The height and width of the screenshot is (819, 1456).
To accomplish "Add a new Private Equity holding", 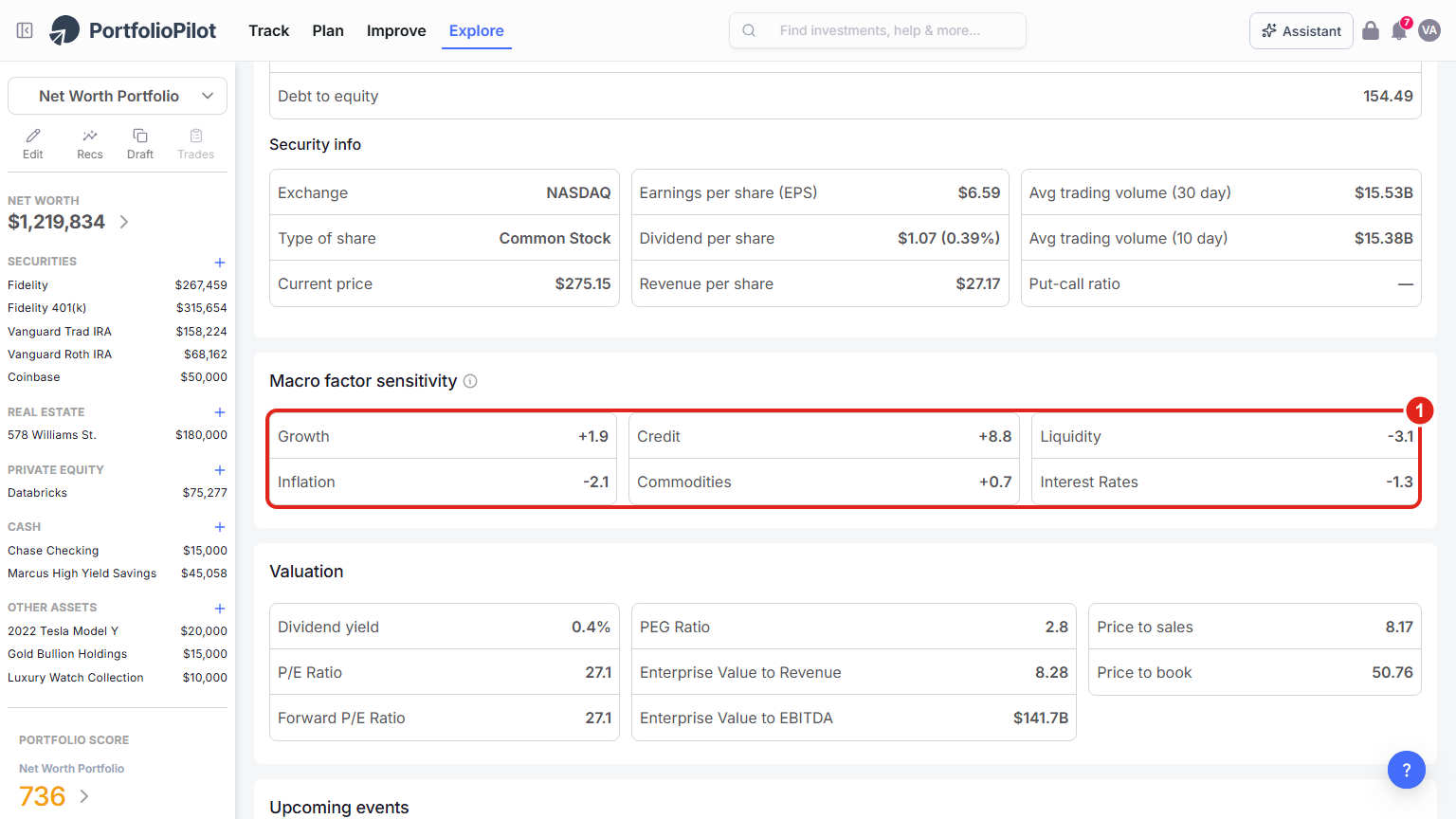I will 220,470.
